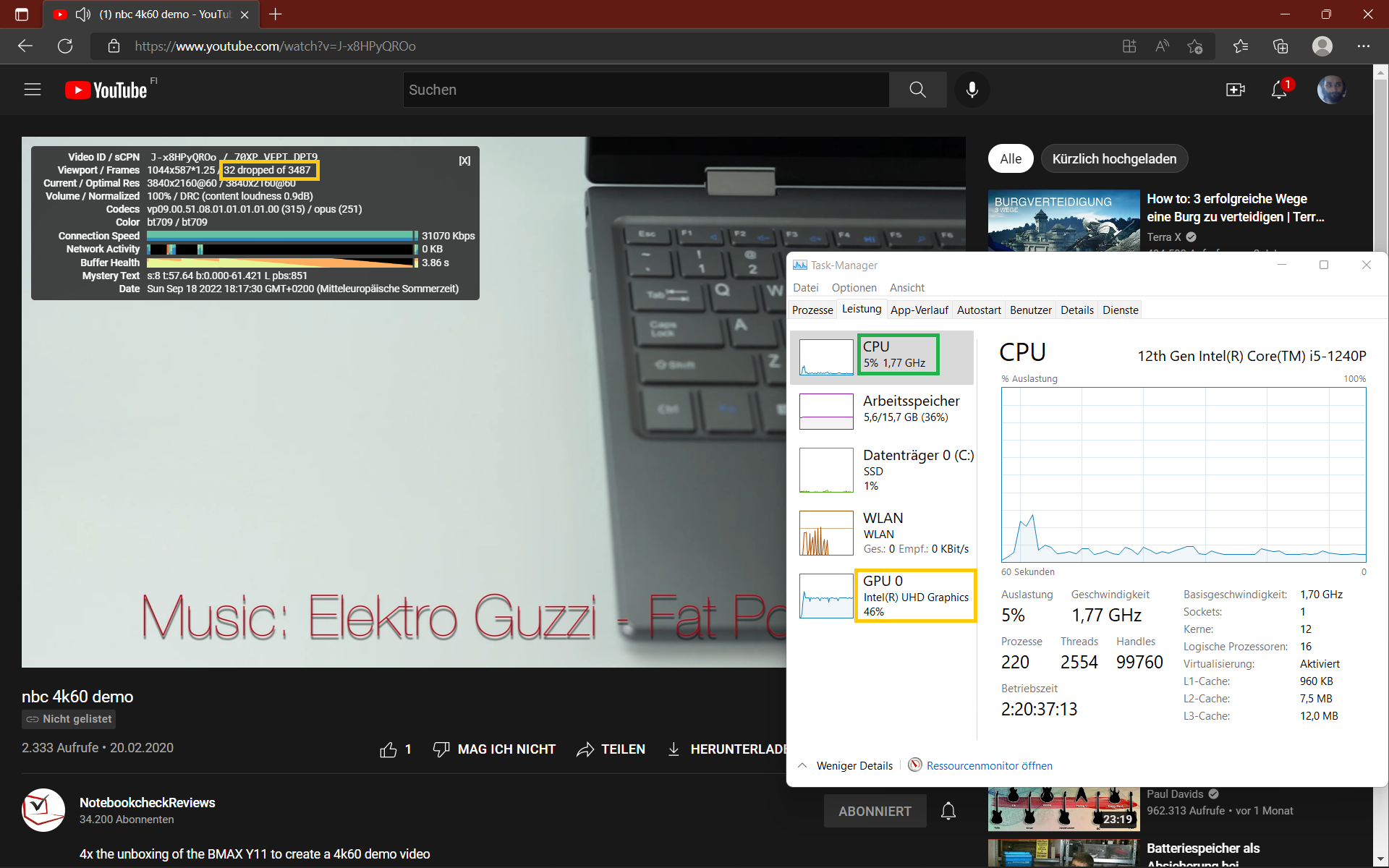1389x868 pixels.
Task: Open the YouTube account avatar menu
Action: (1331, 90)
